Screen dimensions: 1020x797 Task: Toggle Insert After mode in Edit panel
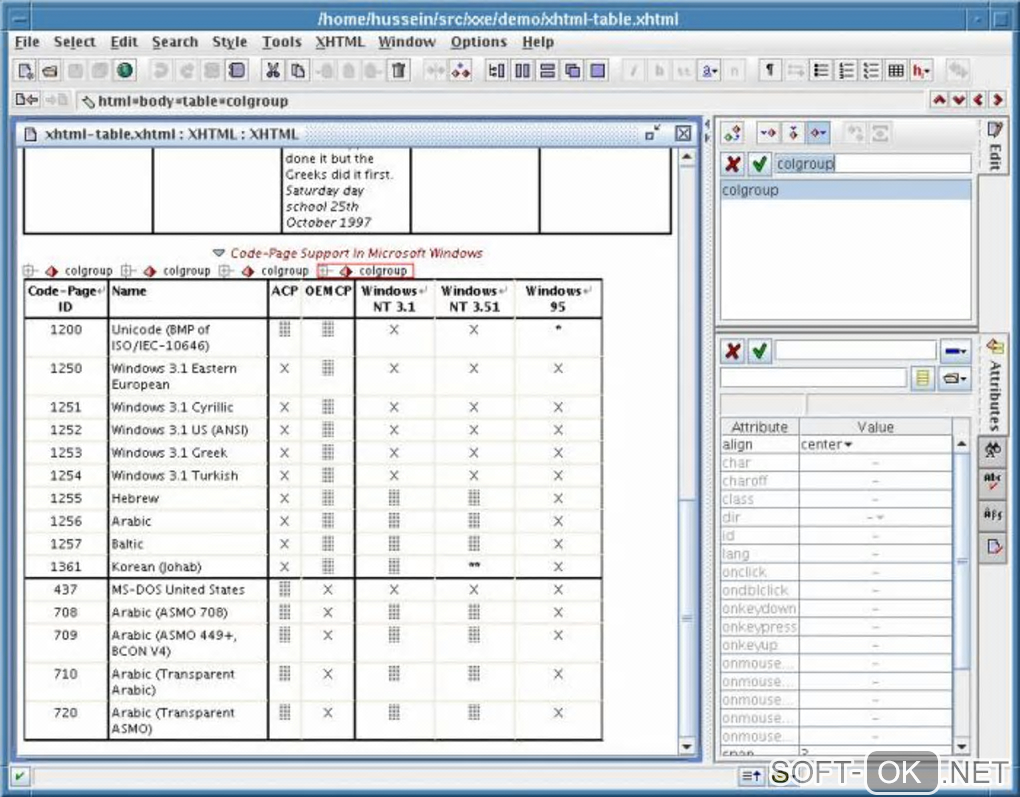818,133
